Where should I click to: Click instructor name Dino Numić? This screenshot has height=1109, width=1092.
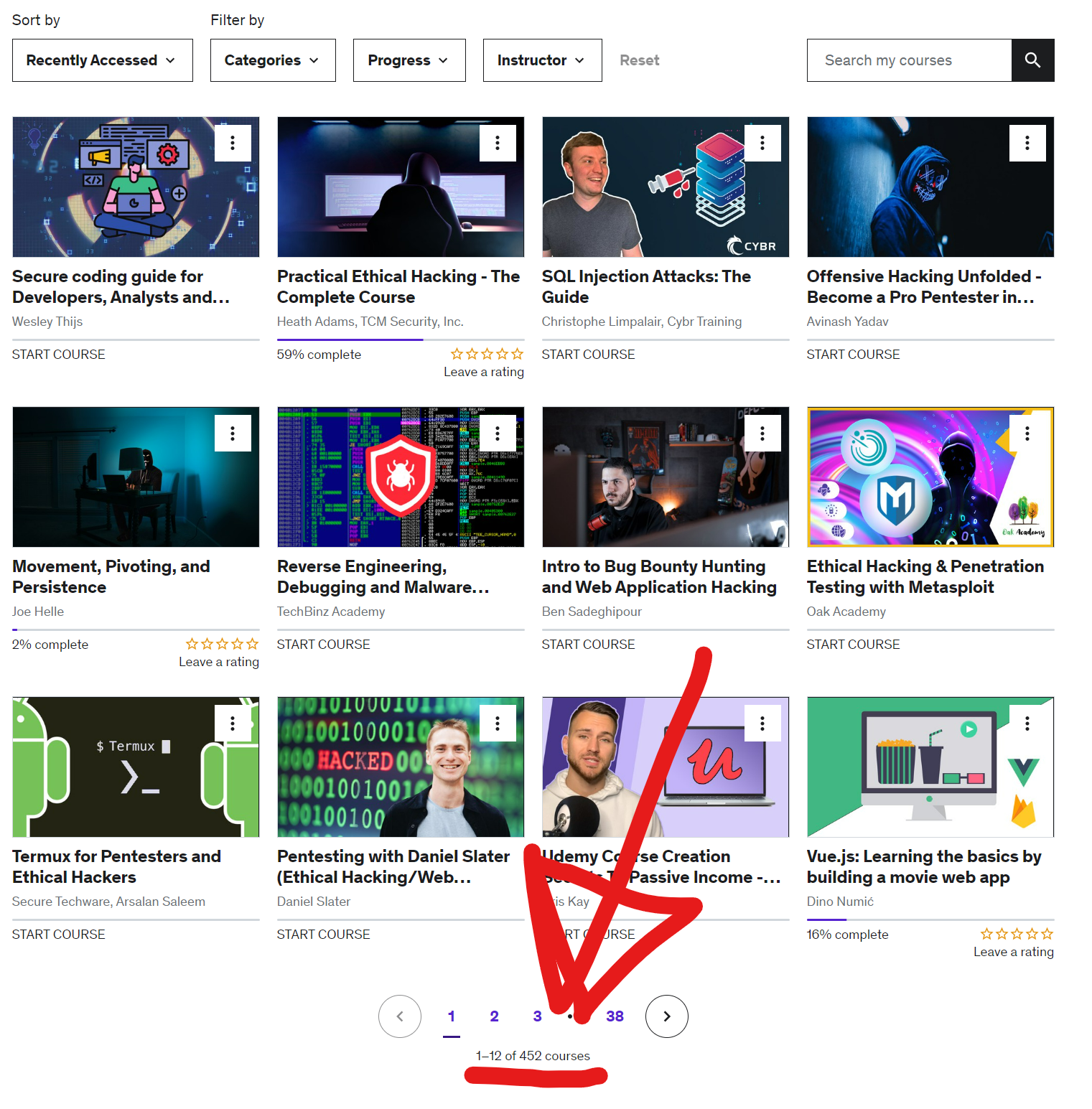click(840, 902)
